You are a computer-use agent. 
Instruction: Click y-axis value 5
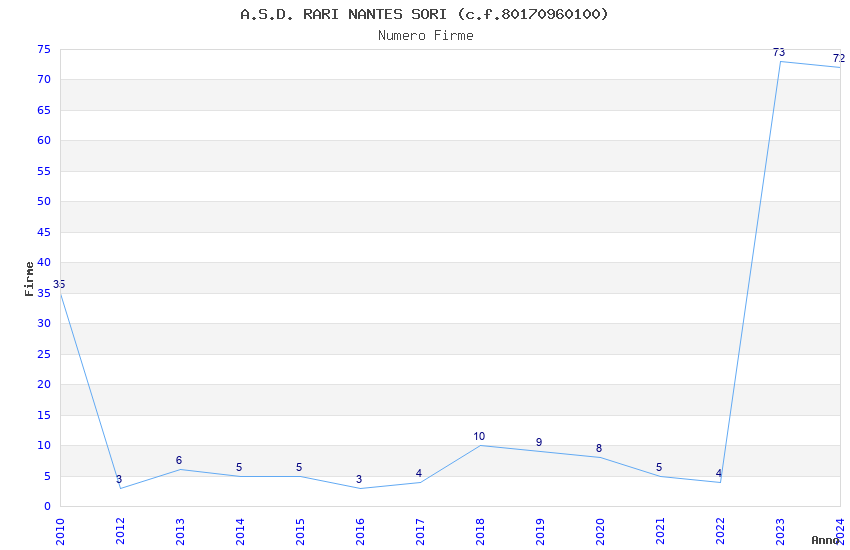point(47,476)
